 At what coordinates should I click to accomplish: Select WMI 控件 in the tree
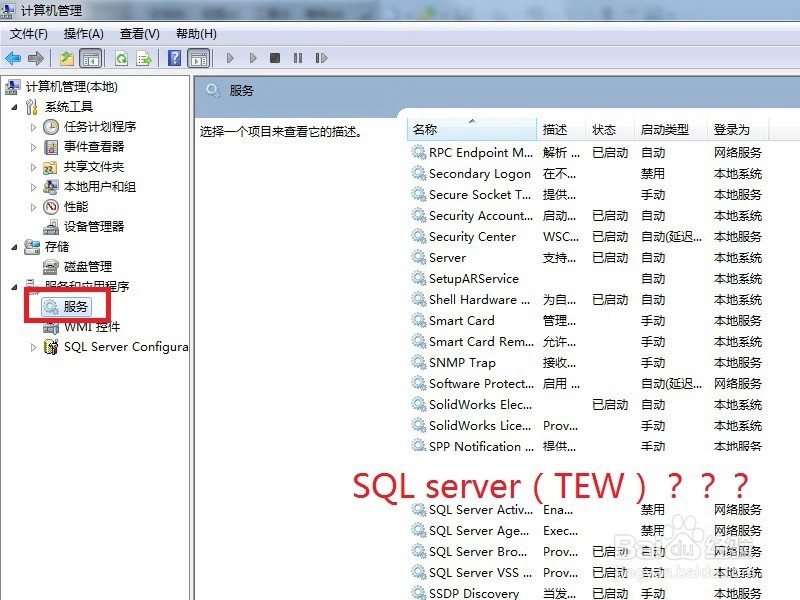pyautogui.click(x=92, y=327)
